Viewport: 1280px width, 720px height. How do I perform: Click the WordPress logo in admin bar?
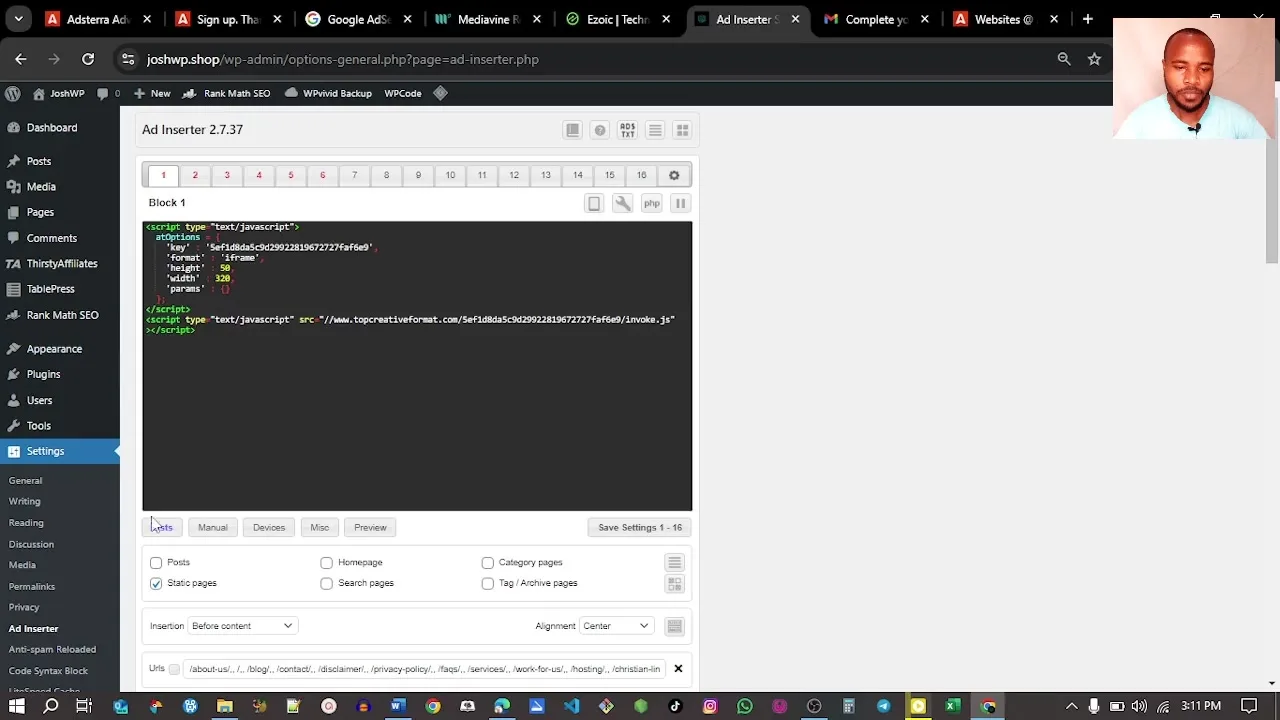pos(13,93)
